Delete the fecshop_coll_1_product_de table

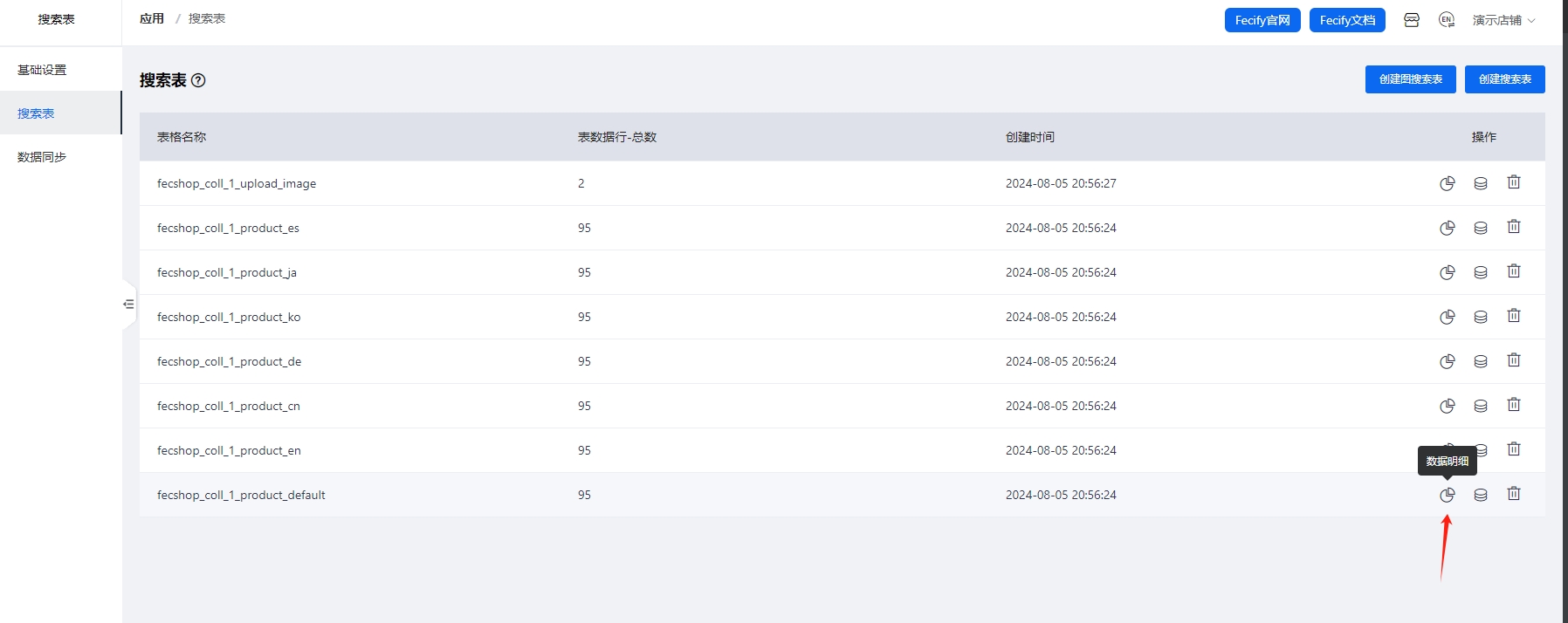(1514, 360)
